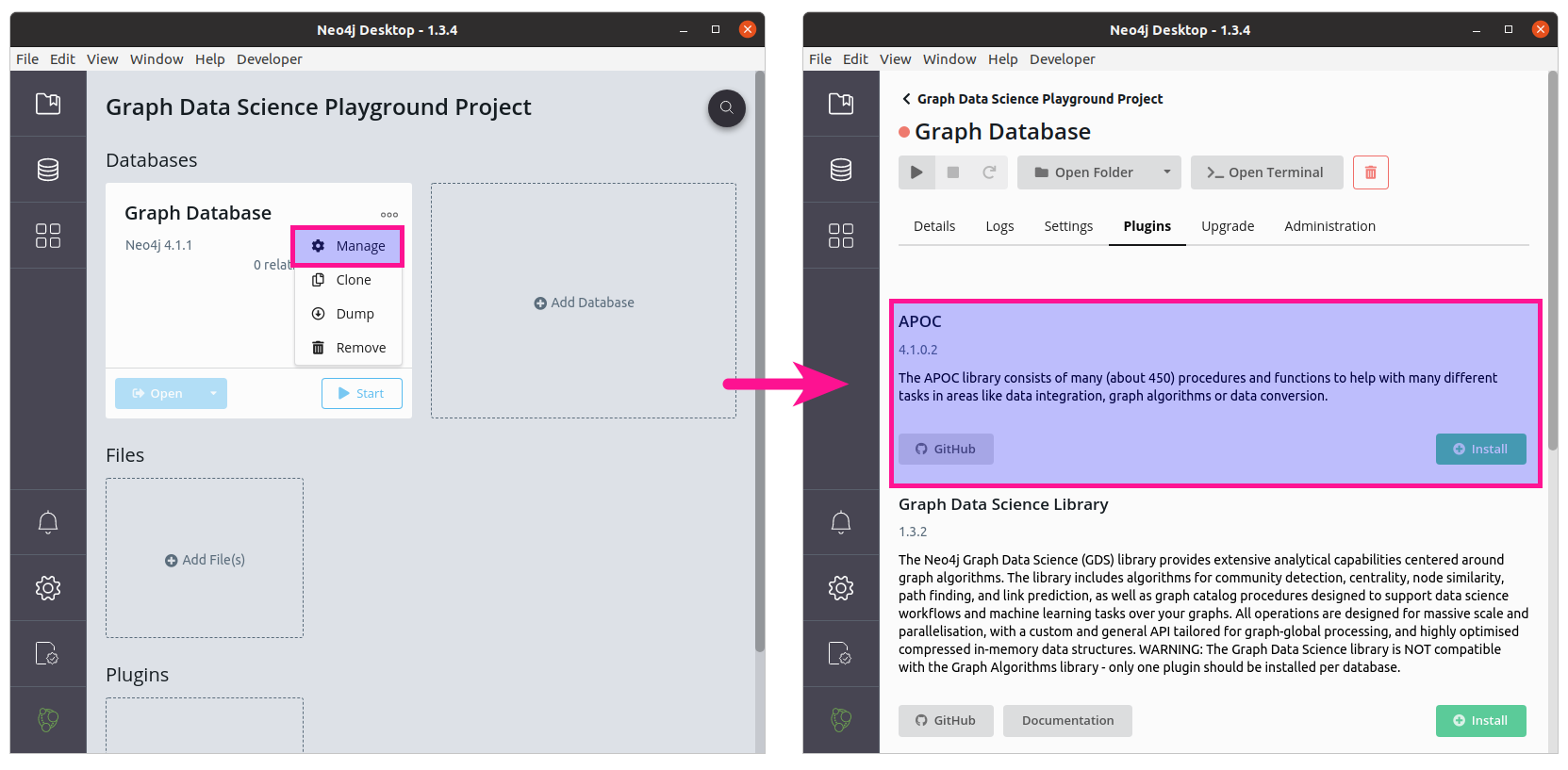
Task: Choose Dump from the database context menu
Action: (x=348, y=314)
